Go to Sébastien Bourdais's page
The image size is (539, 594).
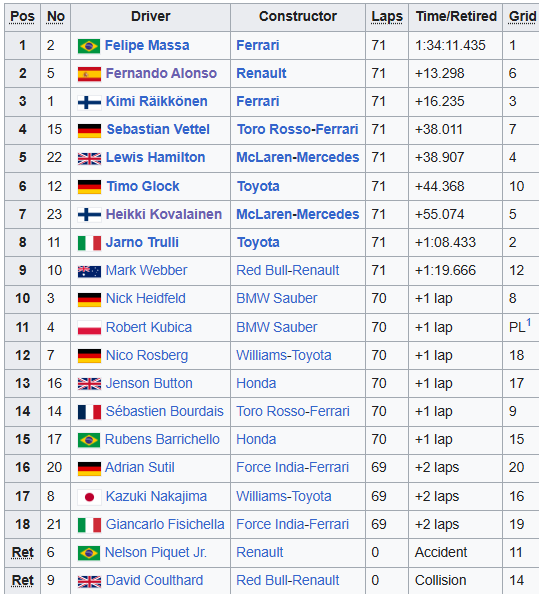point(165,411)
